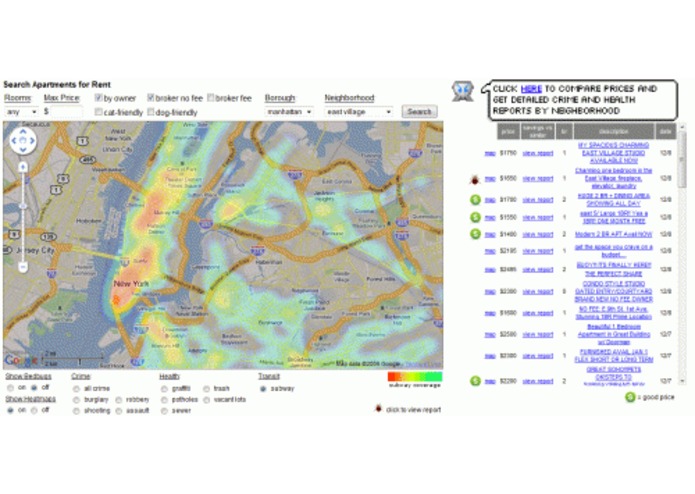Pan the map right with the arrow control
Viewport: 695px width, 494px height.
(x=32, y=140)
